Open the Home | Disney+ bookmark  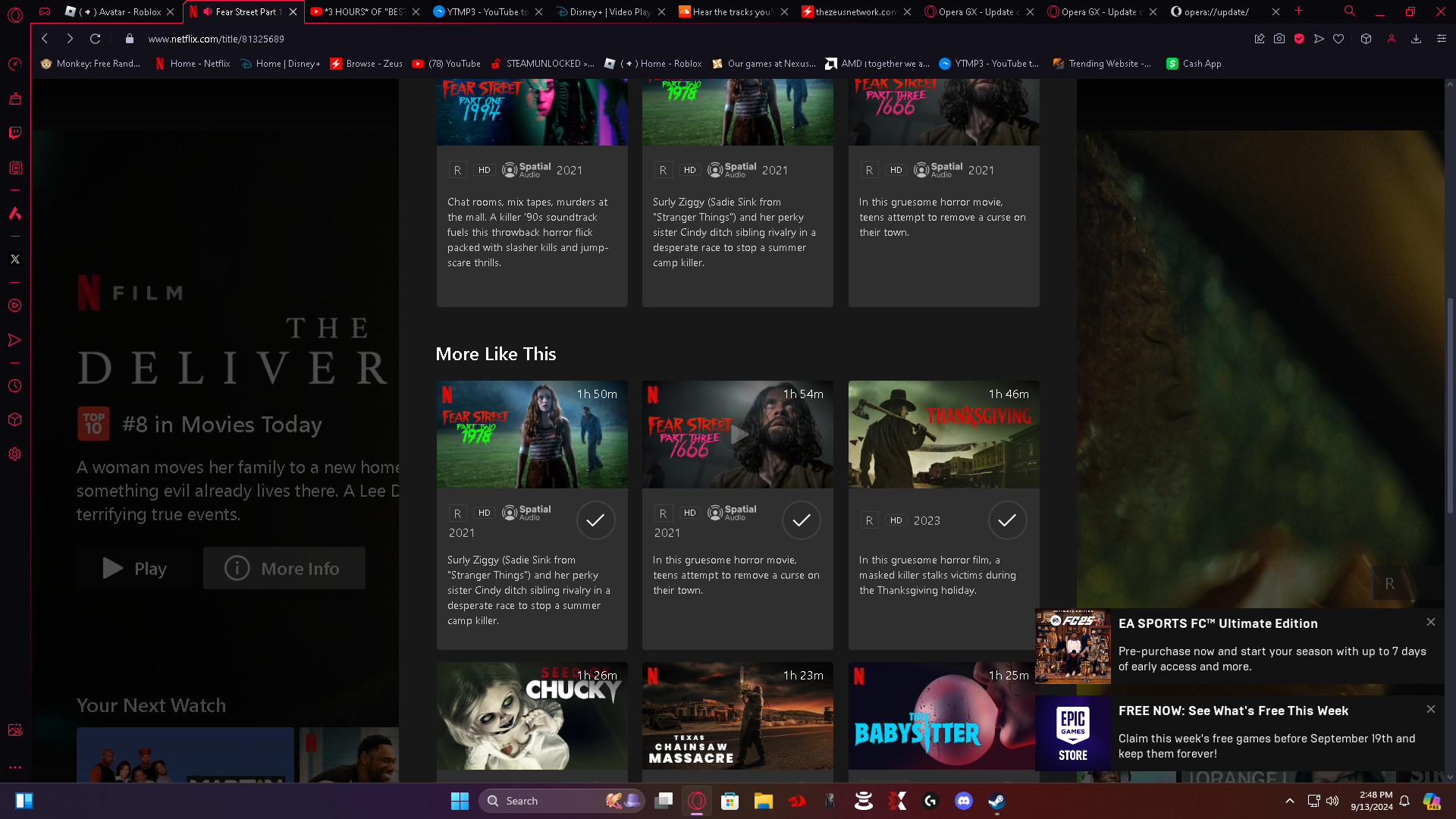[280, 64]
